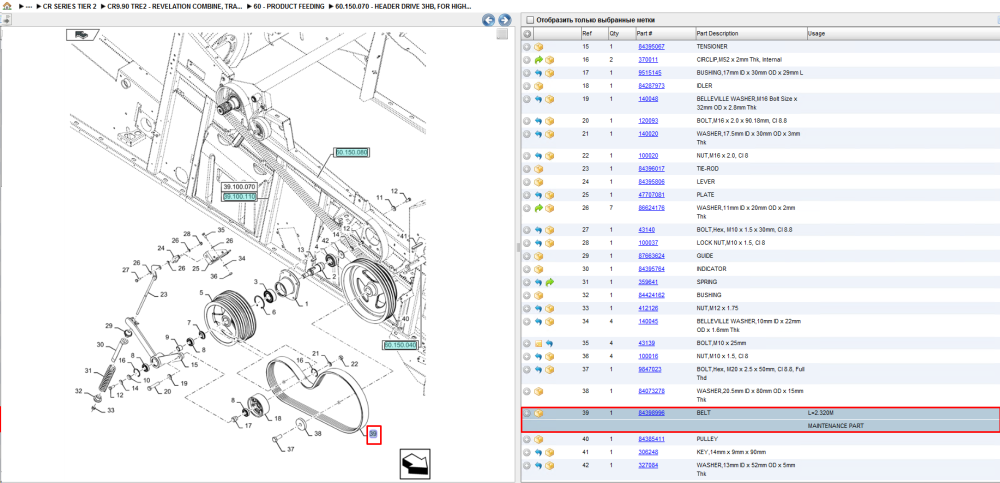Toggle selection circle for GUIDE row
This screenshot has height=483, width=1000.
(x=527, y=256)
